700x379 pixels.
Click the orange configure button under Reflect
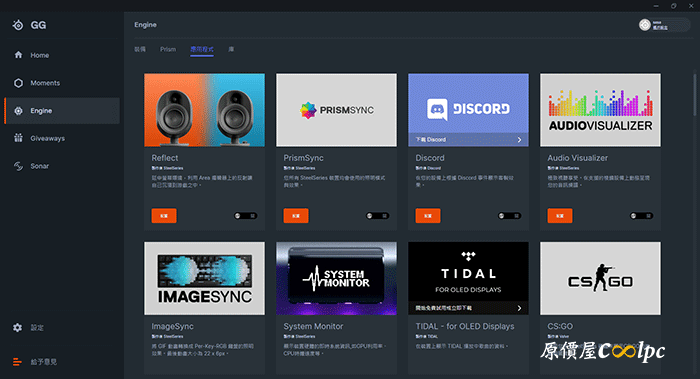click(164, 216)
